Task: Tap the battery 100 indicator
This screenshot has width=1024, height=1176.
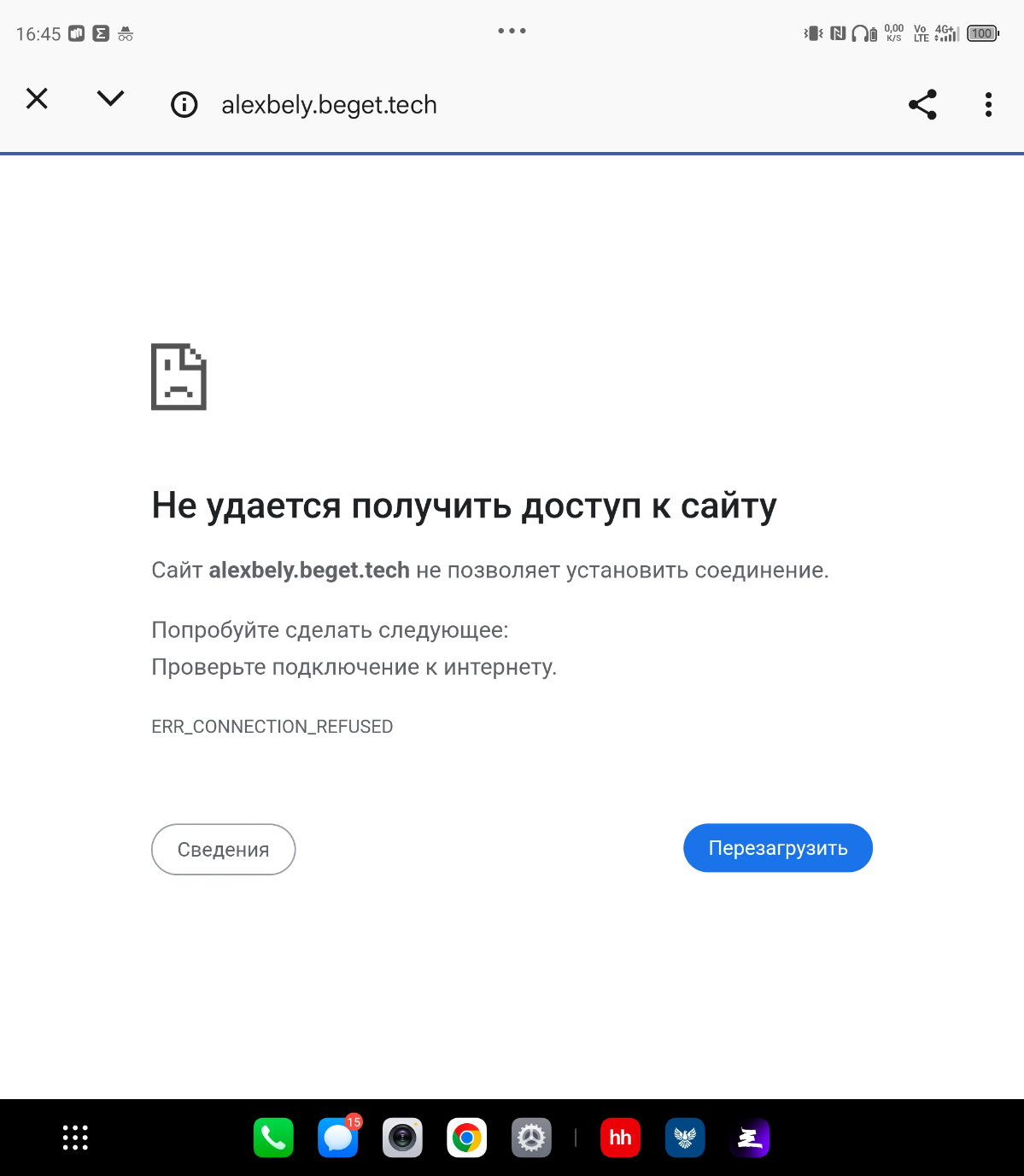Action: (x=983, y=34)
